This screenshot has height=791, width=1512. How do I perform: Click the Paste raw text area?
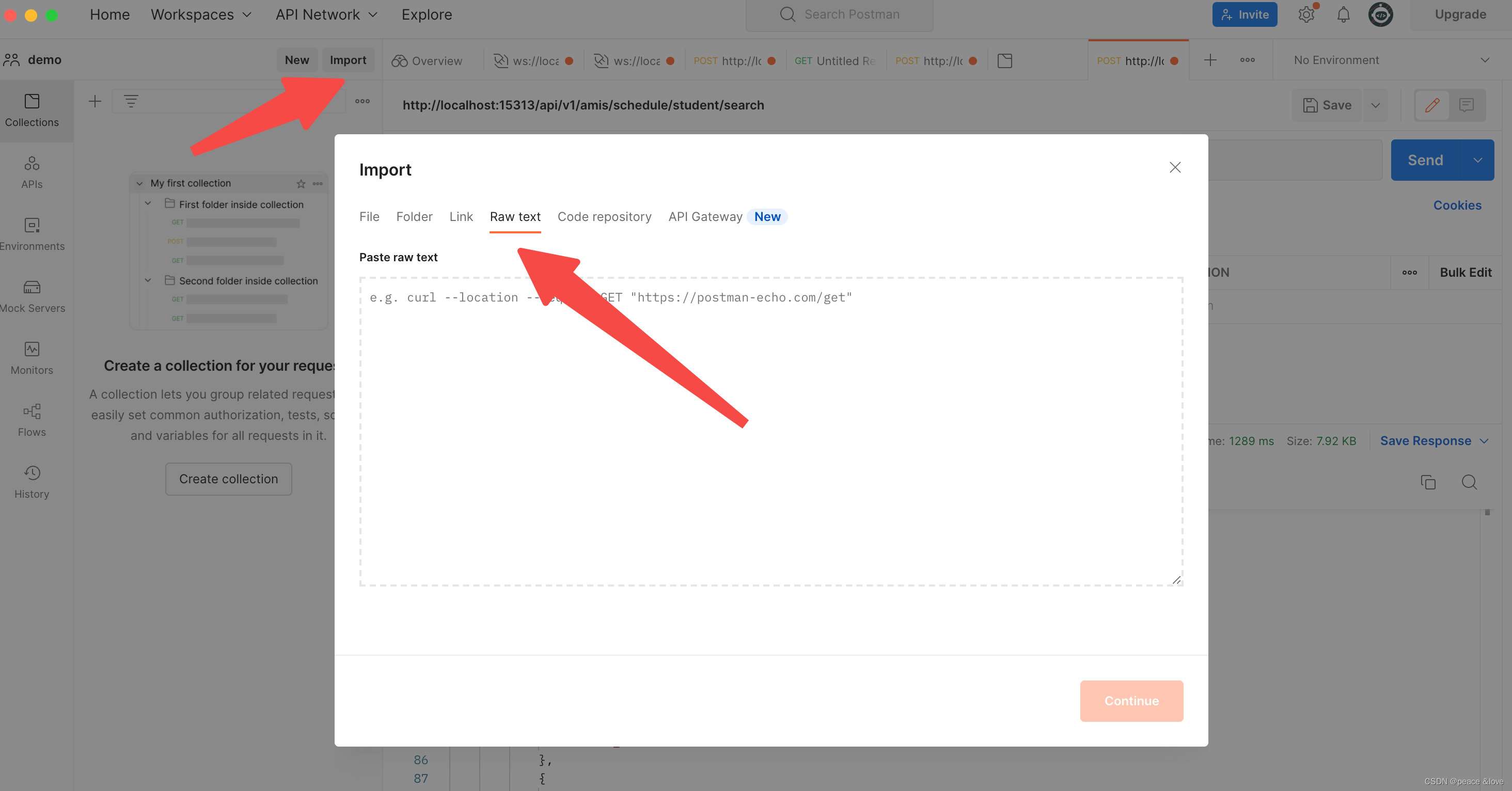(770, 431)
